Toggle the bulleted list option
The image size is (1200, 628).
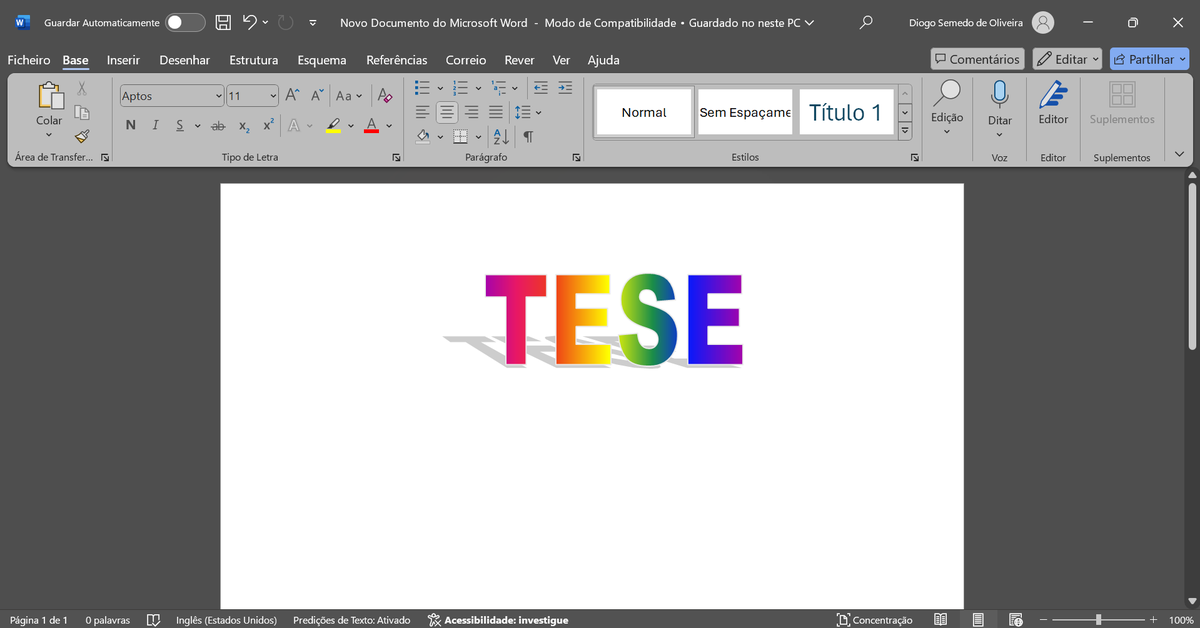click(x=421, y=88)
